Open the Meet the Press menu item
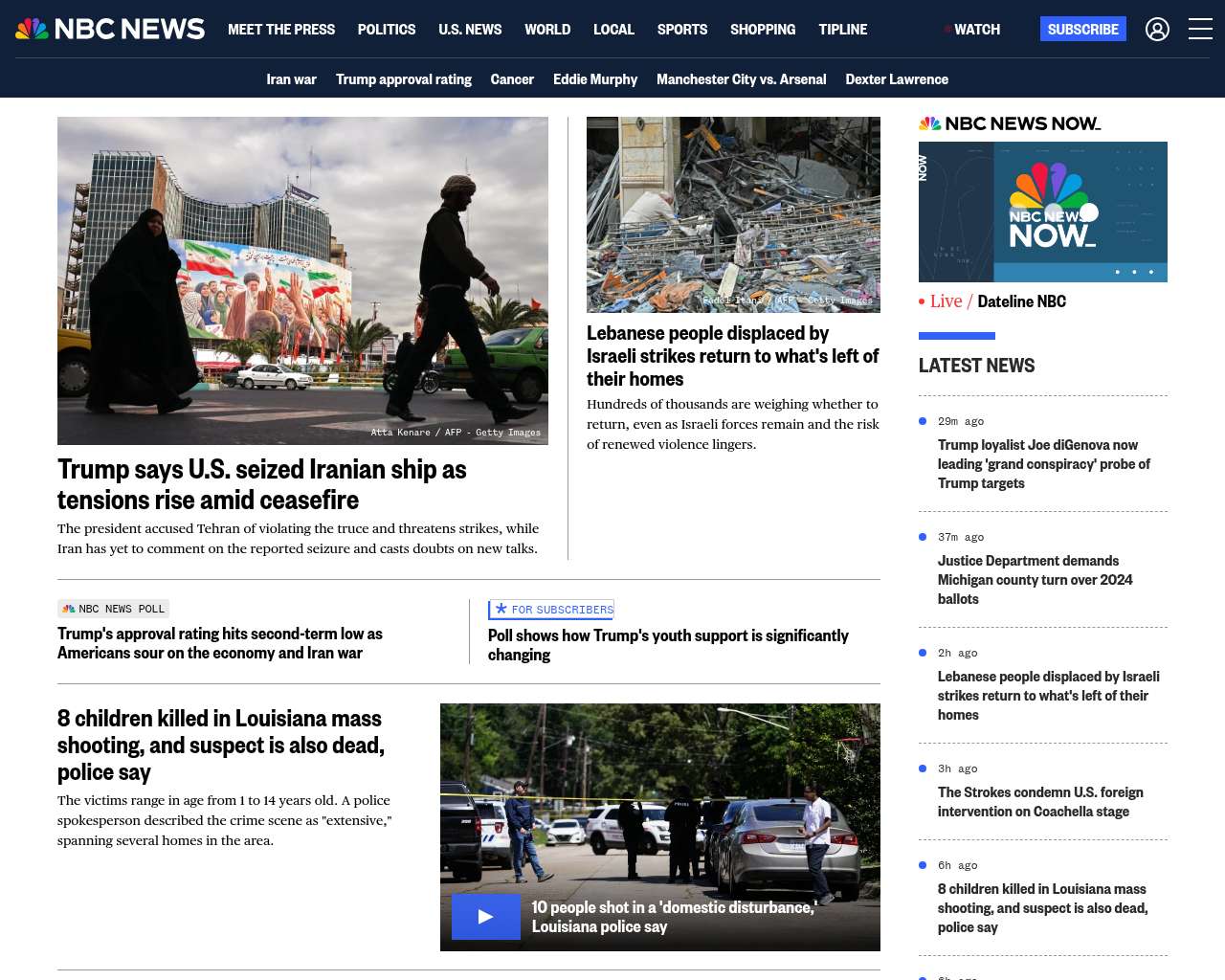The height and width of the screenshot is (980, 1225). click(281, 30)
